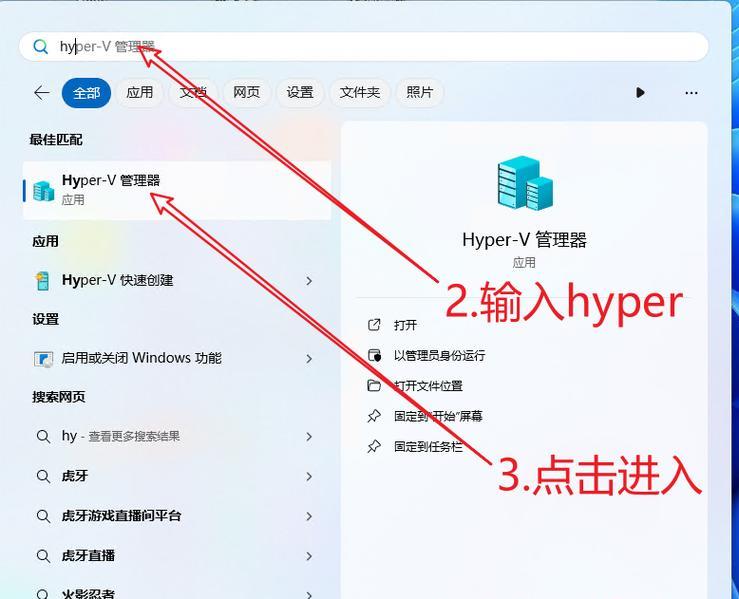Click the run-as-administrator shield icon
Image resolution: width=739 pixels, height=599 pixels.
[x=374, y=355]
